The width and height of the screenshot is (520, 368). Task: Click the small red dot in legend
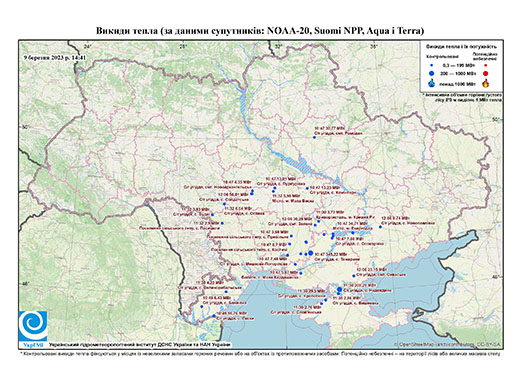pyautogui.click(x=486, y=65)
